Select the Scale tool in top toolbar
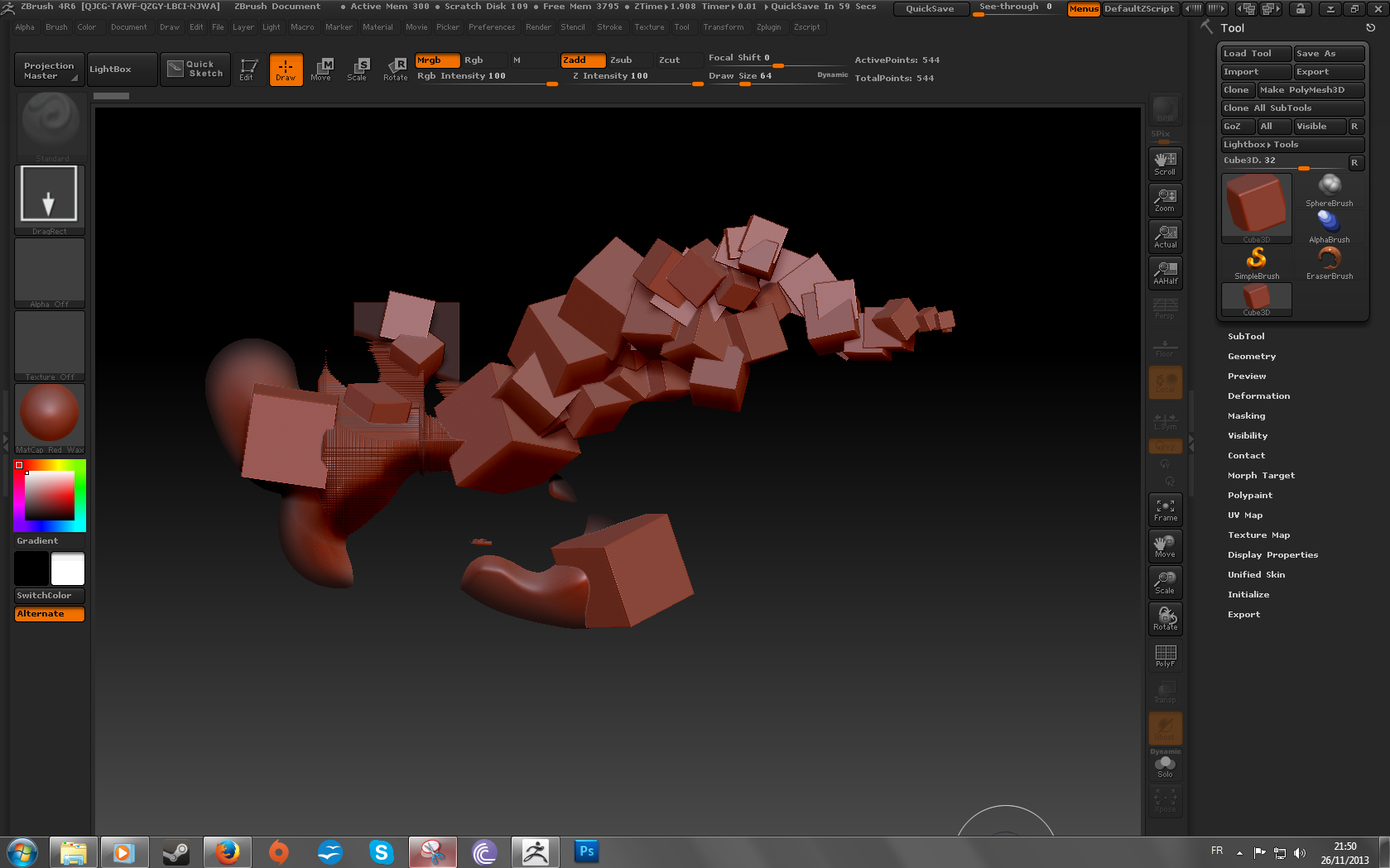Viewport: 1390px width, 868px height. pos(358,69)
